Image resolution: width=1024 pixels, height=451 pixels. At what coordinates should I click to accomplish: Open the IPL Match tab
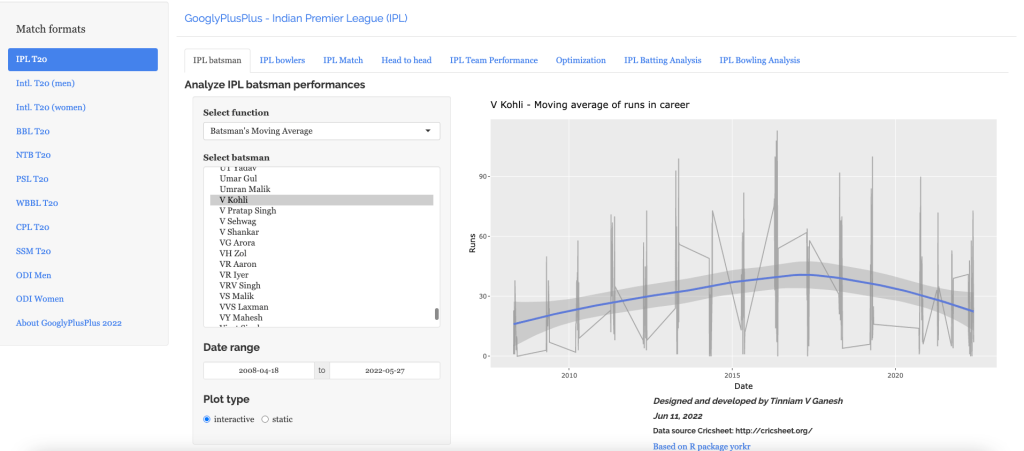(343, 60)
